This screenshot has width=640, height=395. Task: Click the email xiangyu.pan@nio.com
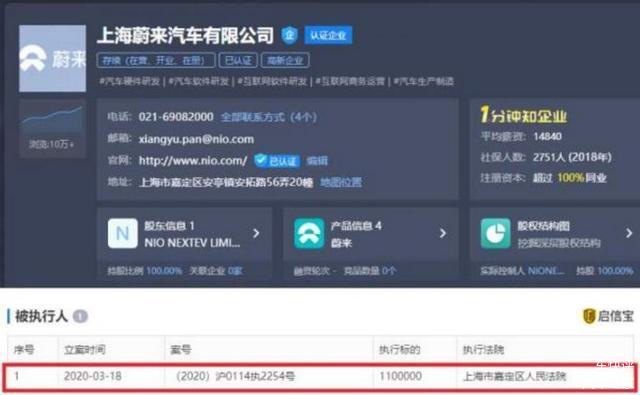click(x=196, y=139)
